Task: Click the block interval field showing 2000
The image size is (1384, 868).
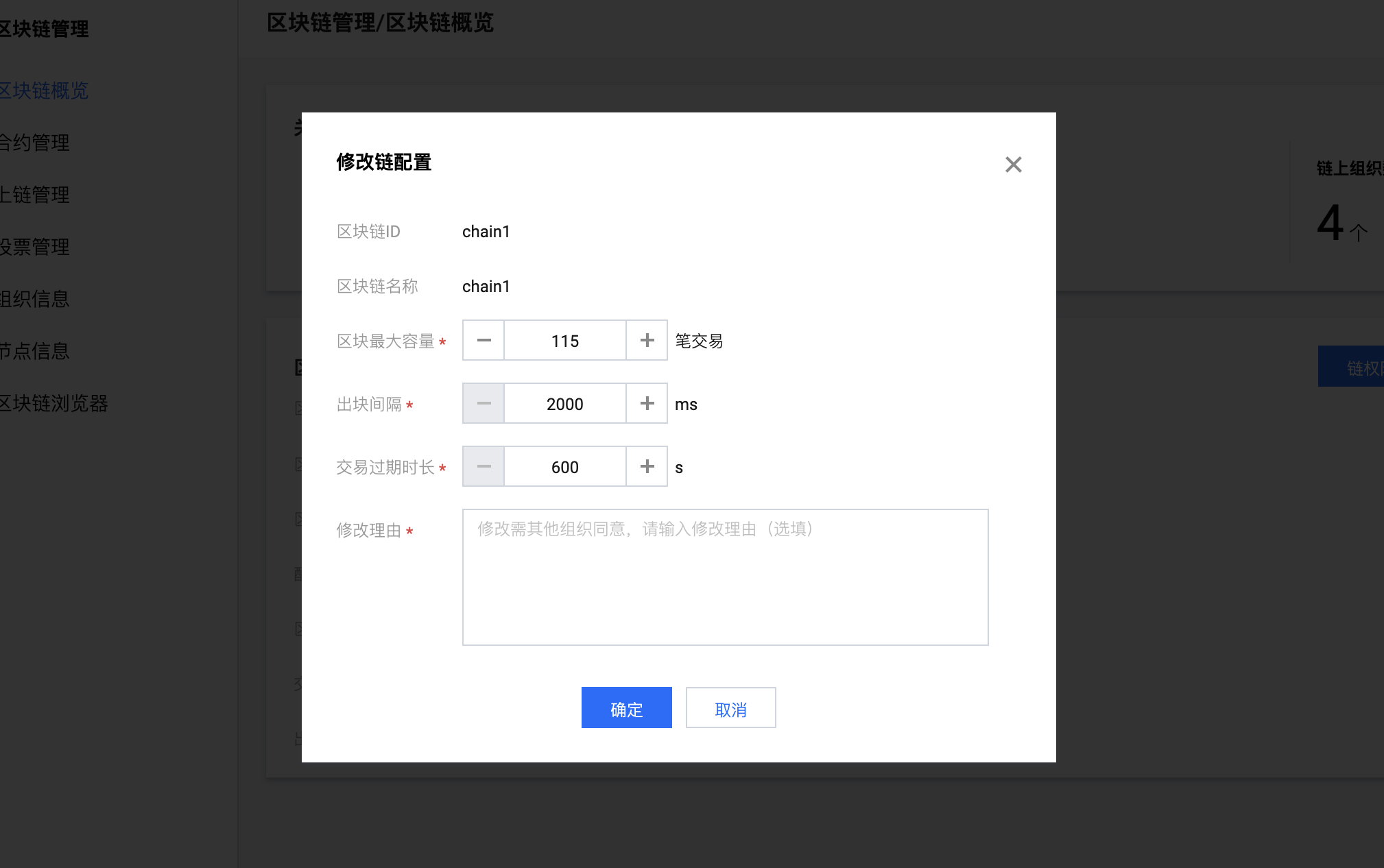Action: coord(565,403)
